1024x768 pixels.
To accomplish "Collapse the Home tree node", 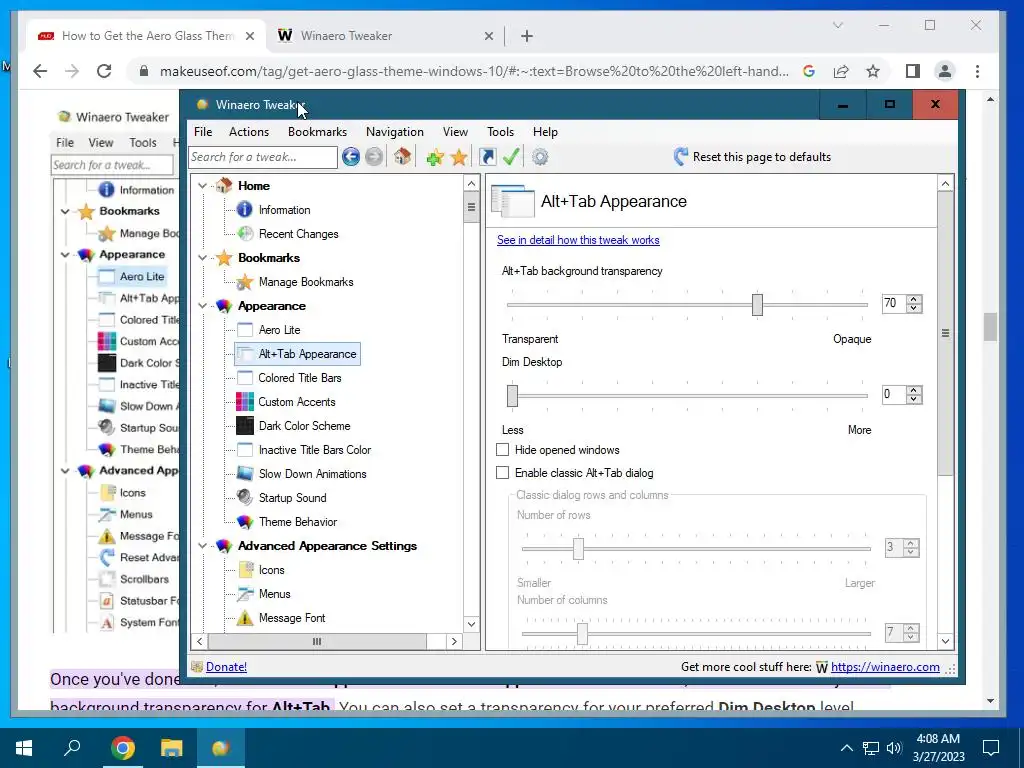I will (x=202, y=185).
